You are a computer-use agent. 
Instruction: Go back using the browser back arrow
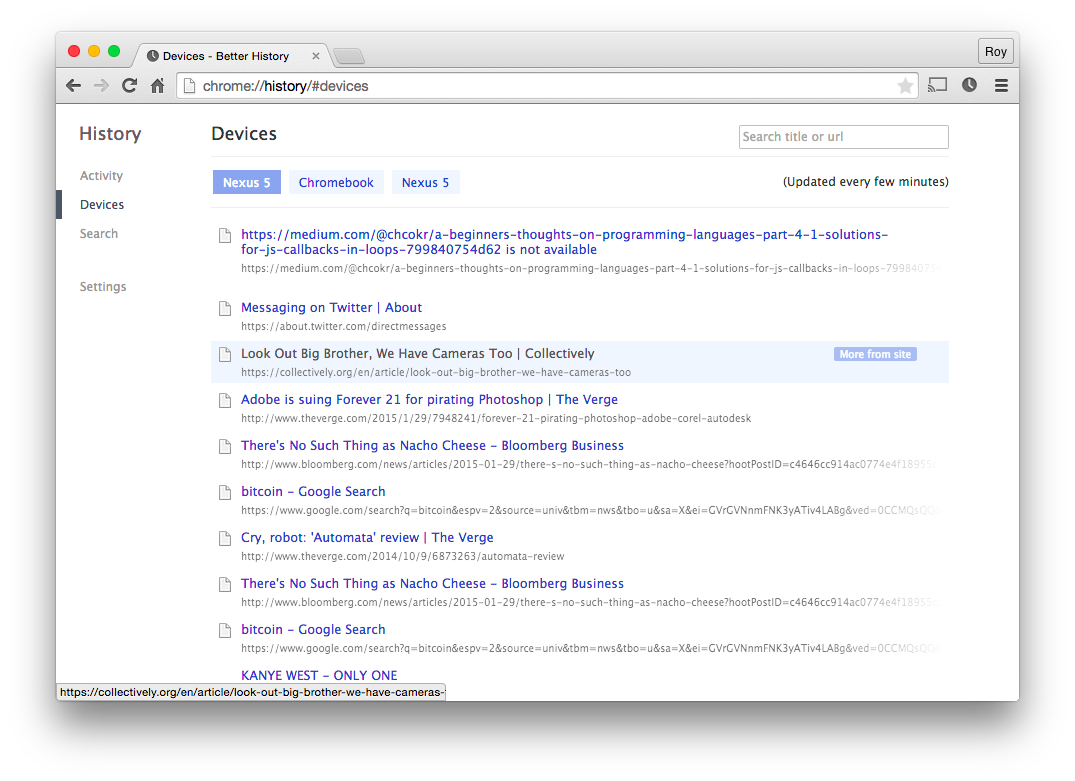pyautogui.click(x=73, y=86)
